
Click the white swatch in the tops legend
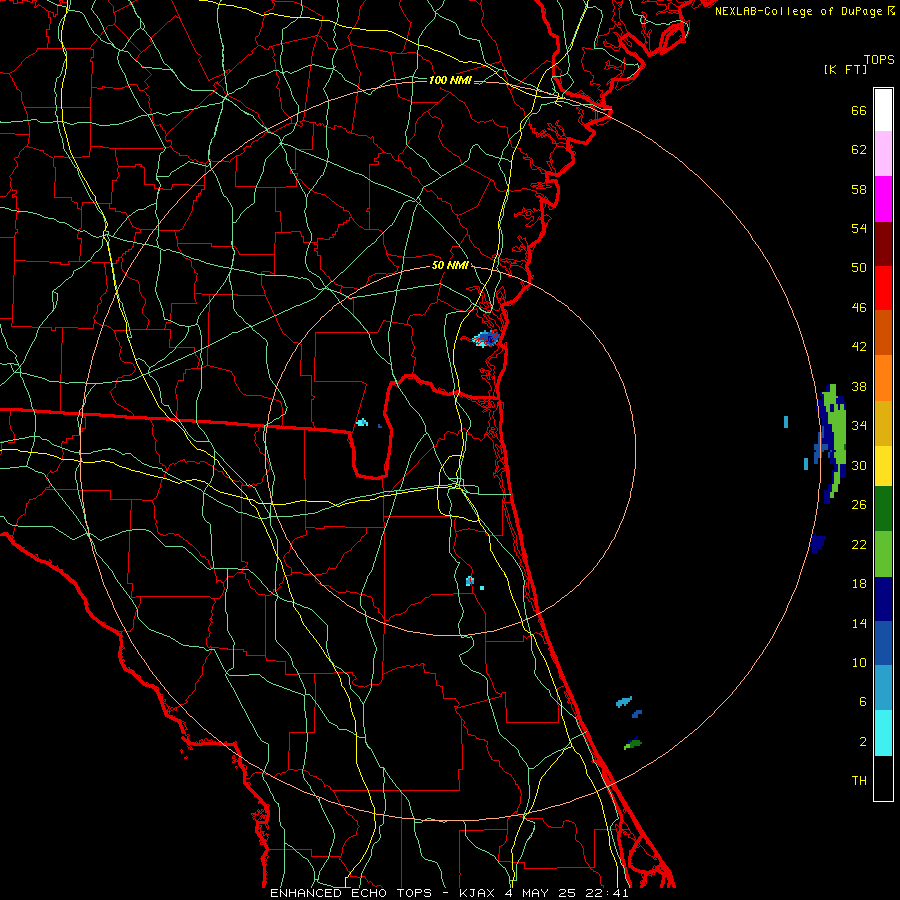(883, 110)
